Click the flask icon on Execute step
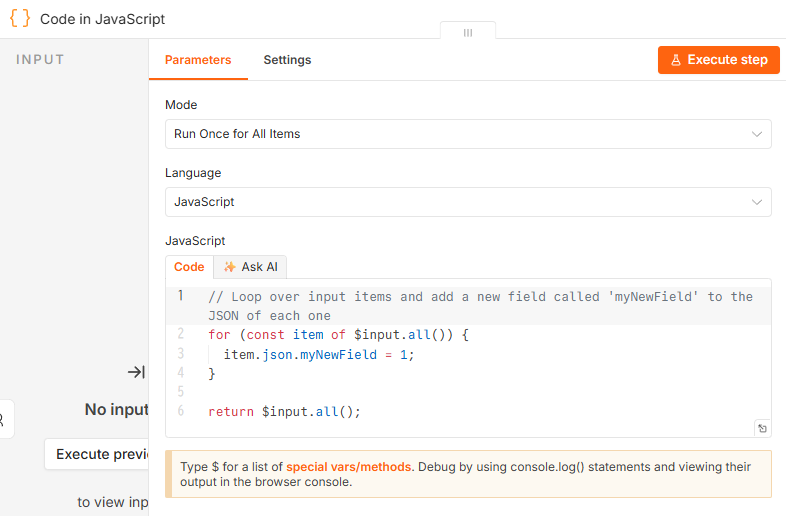The height and width of the screenshot is (516, 786). pyautogui.click(x=676, y=60)
